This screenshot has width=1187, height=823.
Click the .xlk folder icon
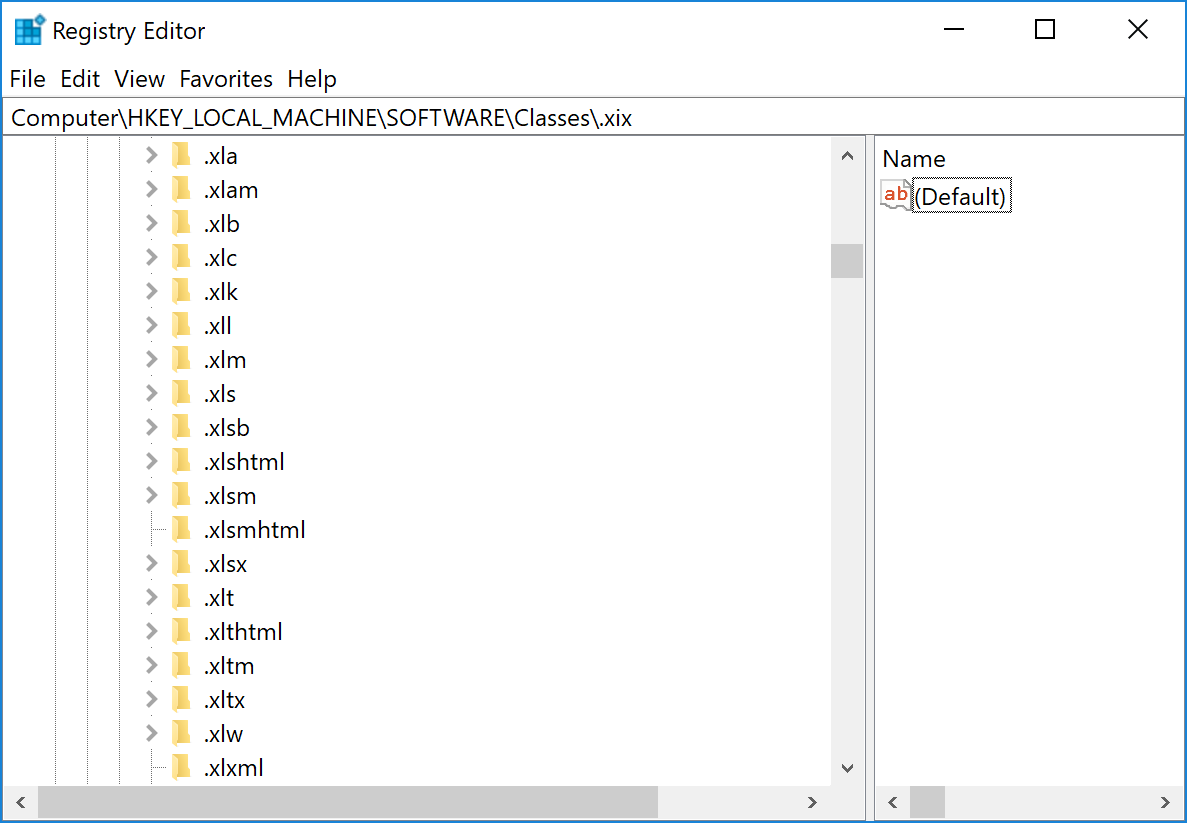pos(181,292)
